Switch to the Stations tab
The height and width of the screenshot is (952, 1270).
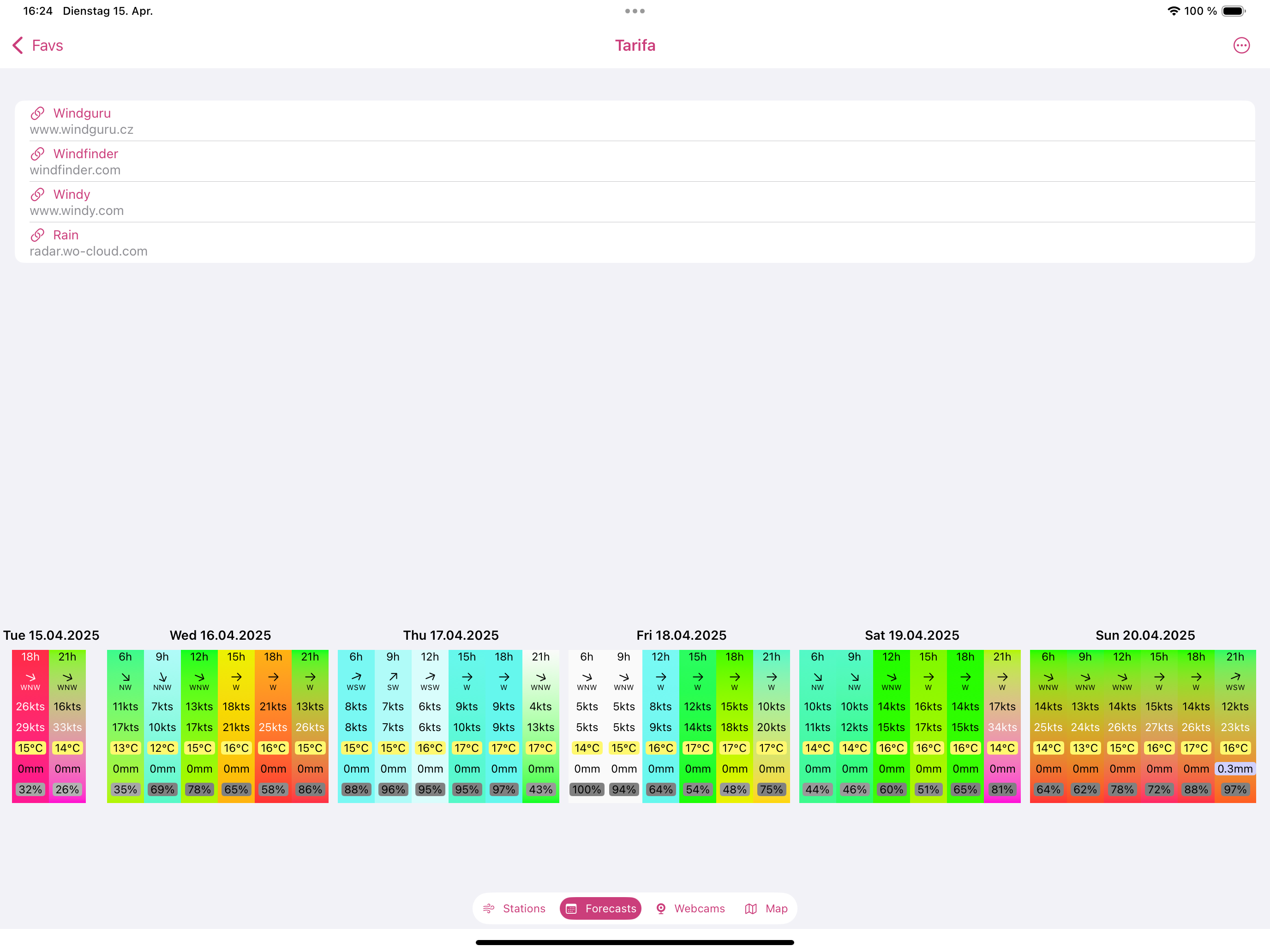[x=514, y=908]
